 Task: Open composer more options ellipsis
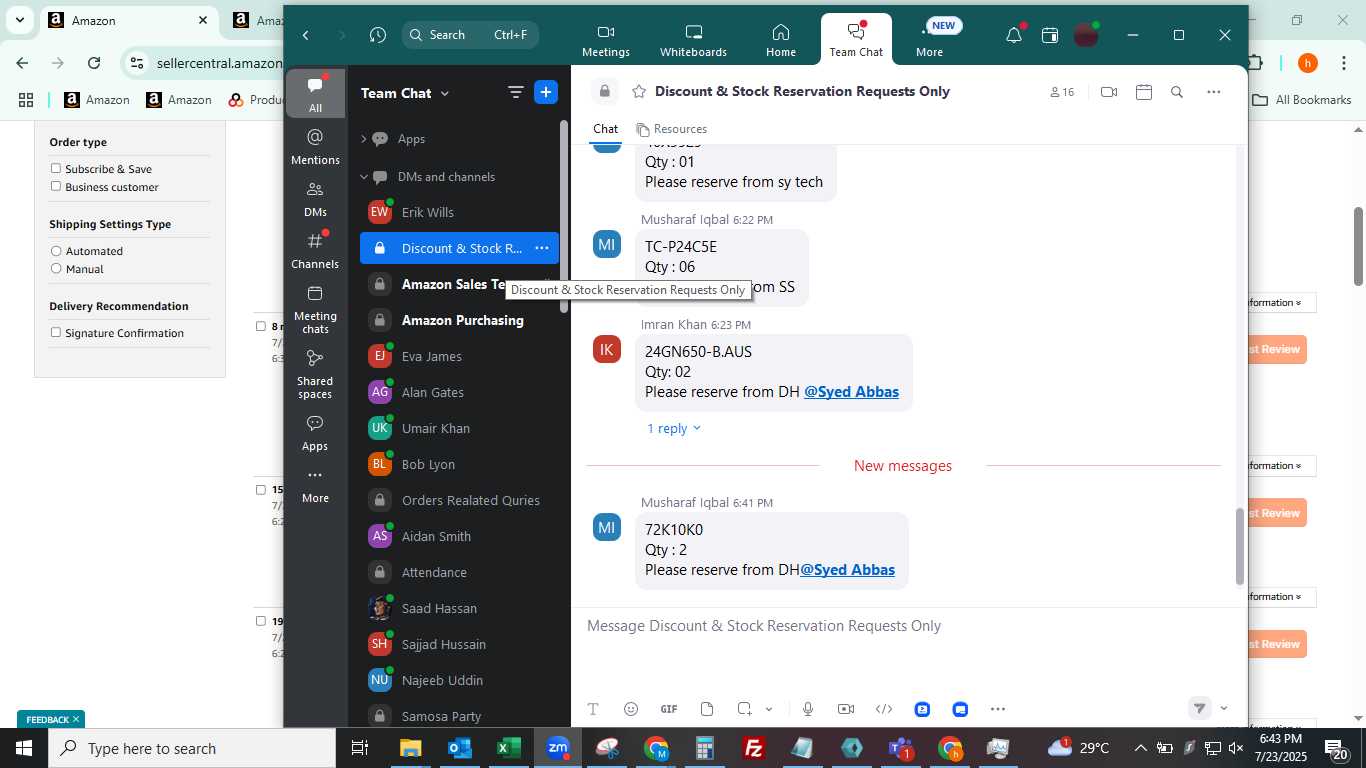(998, 709)
